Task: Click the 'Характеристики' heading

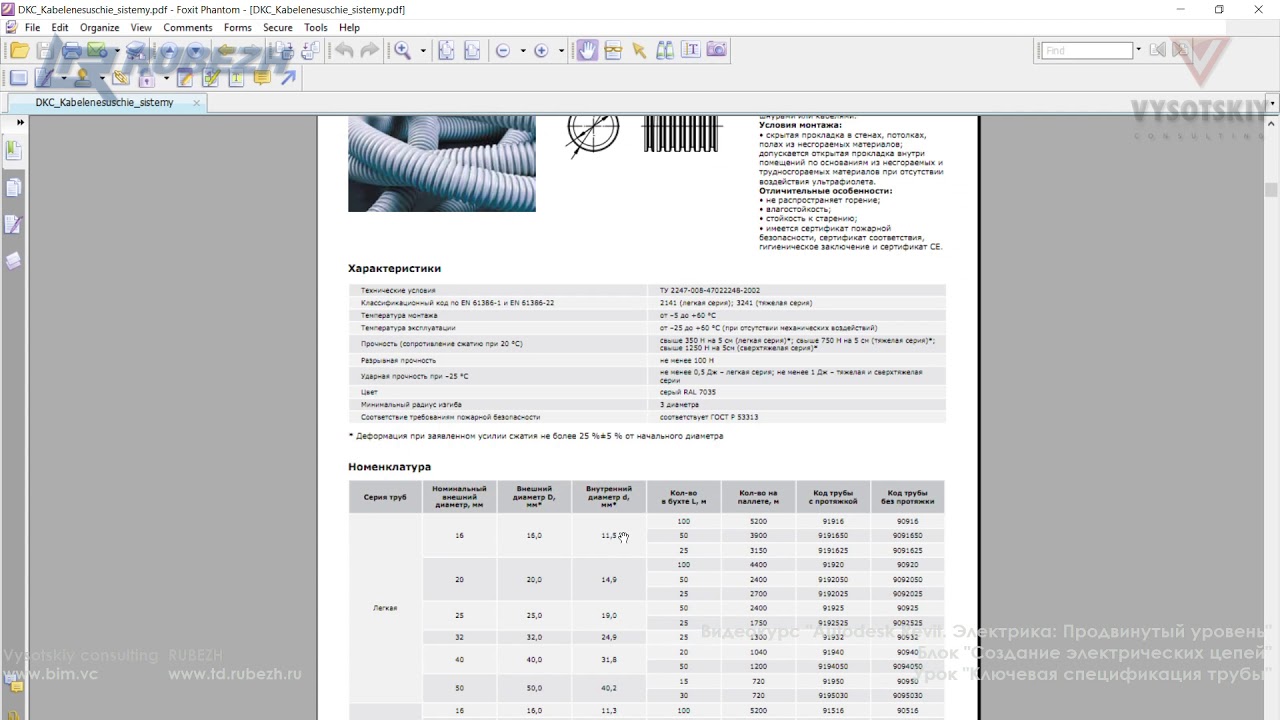Action: (x=394, y=268)
